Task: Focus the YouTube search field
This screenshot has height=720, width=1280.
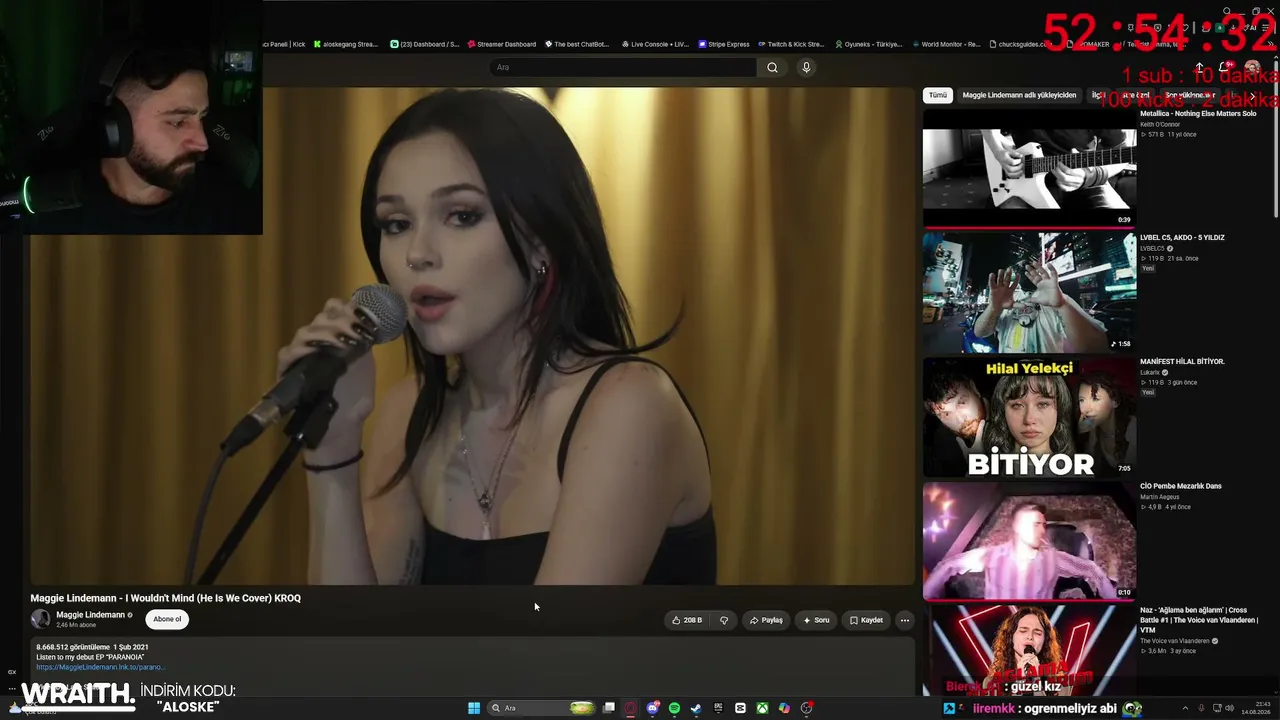Action: [624, 67]
